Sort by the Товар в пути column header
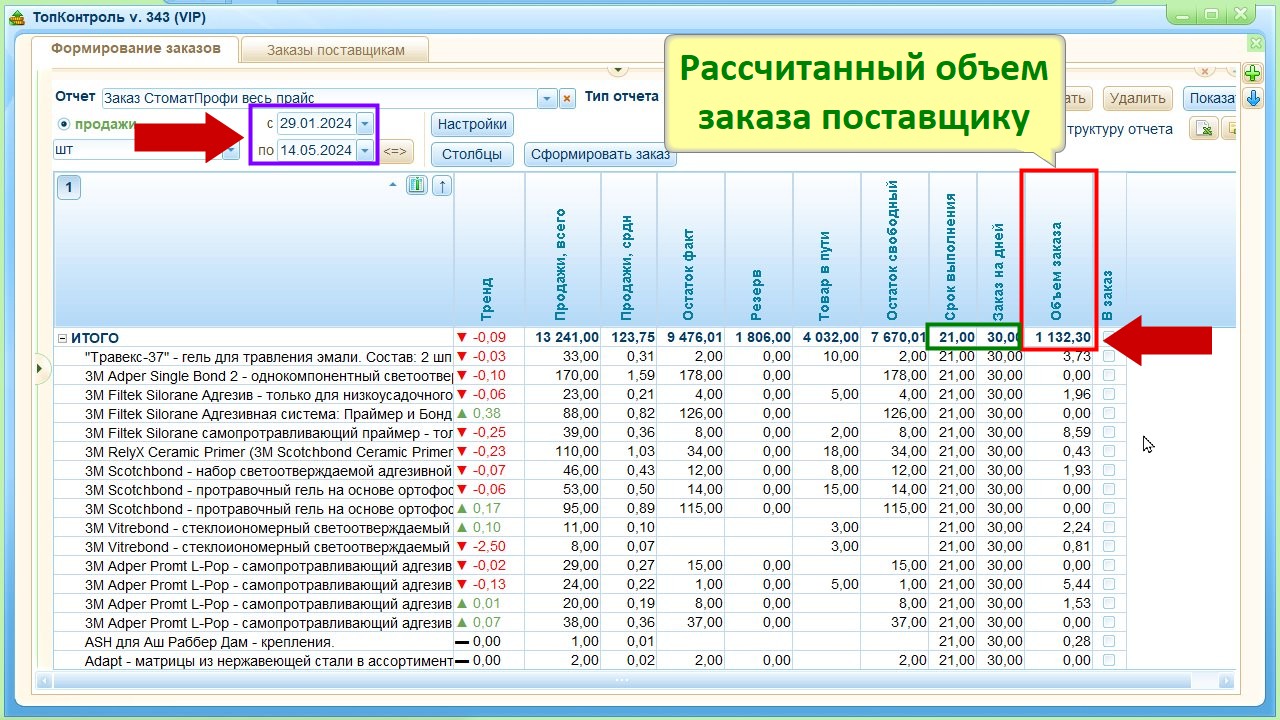The image size is (1280, 720). (826, 249)
